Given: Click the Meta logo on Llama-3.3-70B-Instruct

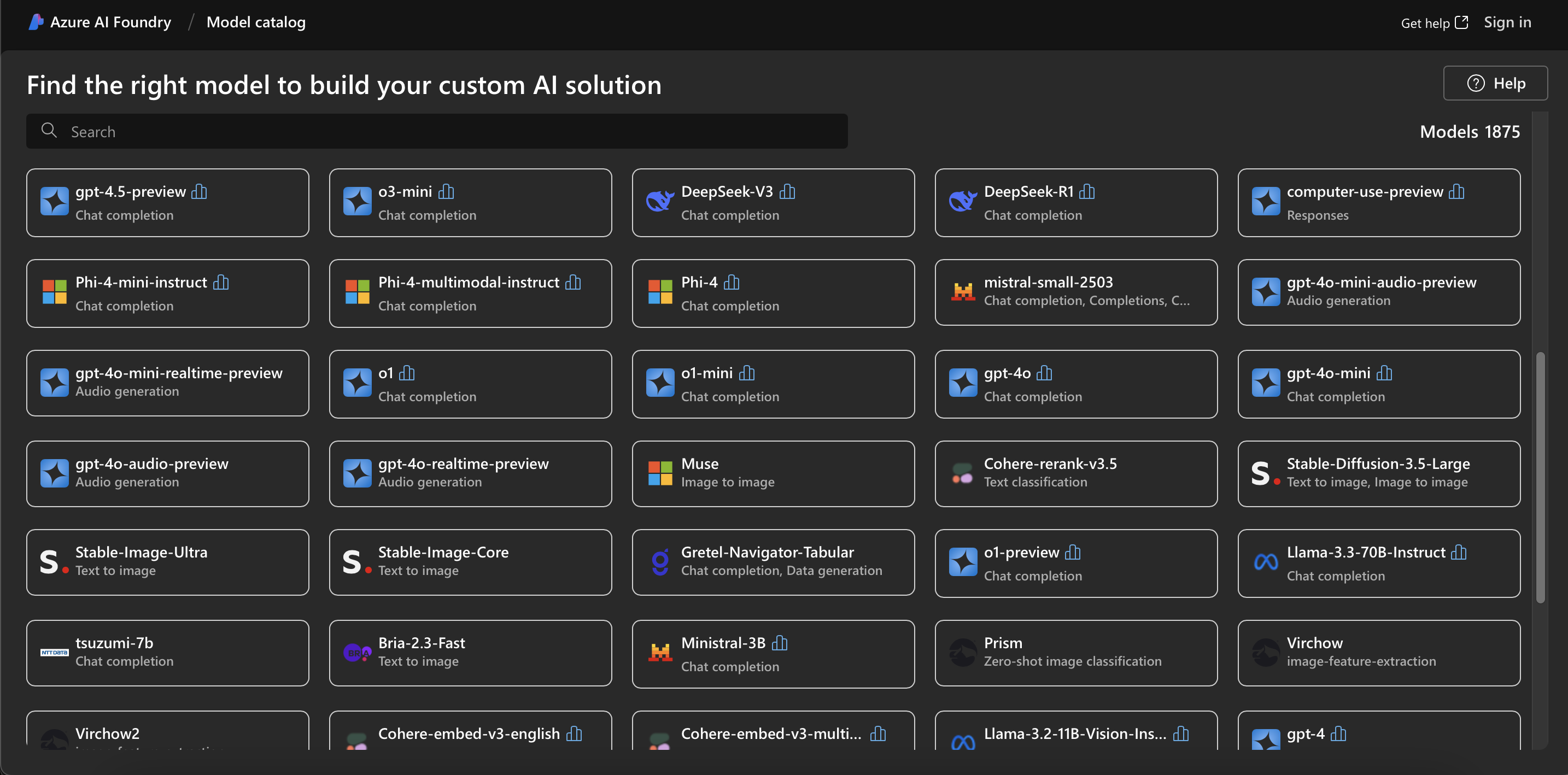Looking at the screenshot, I should pos(1266,561).
